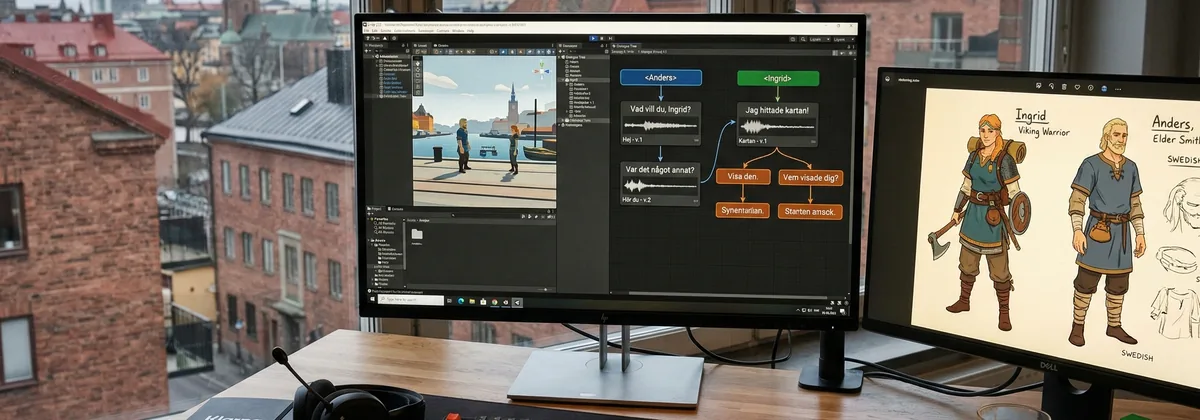Click the Project panel vertical scrollbar
Image resolution: width=1200 pixels, height=420 pixels.
click(x=404, y=245)
